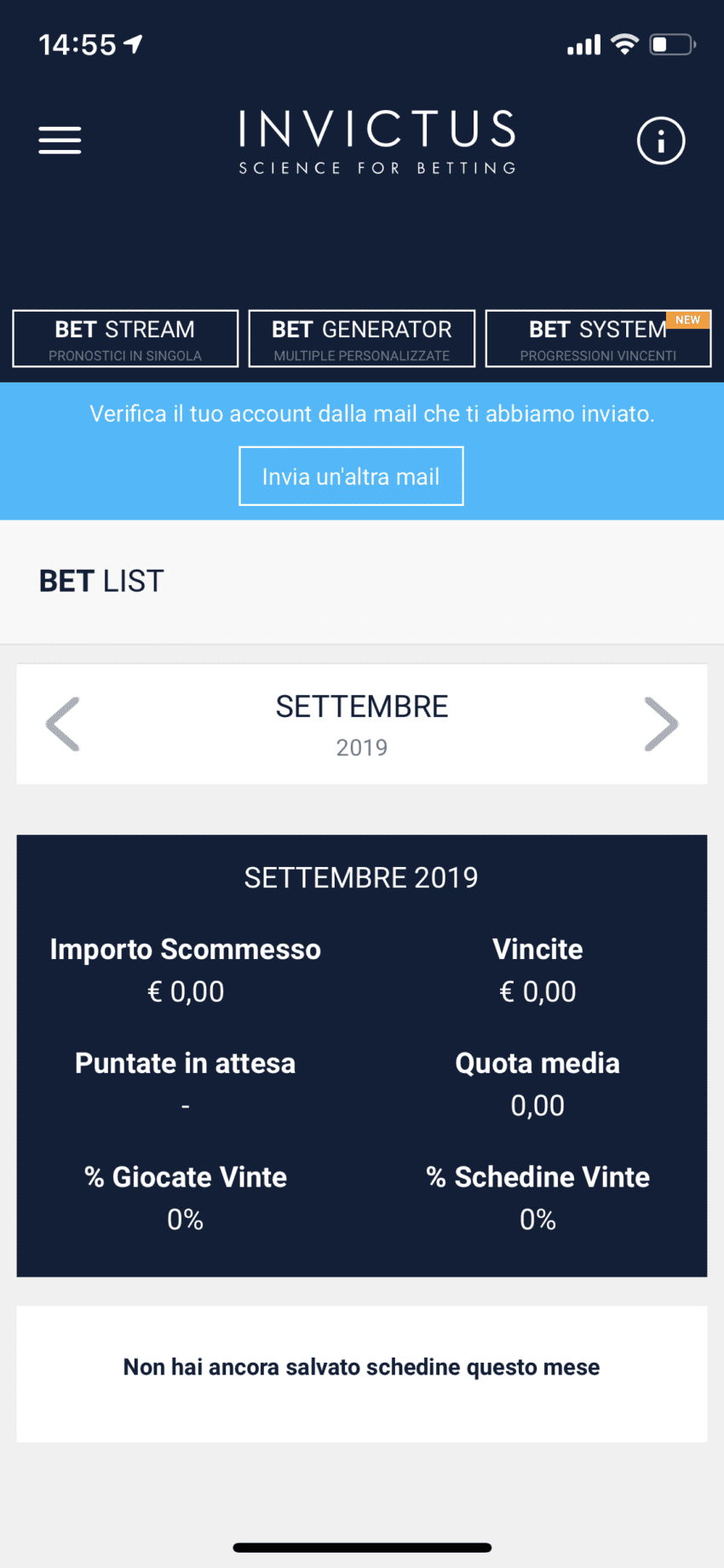The height and width of the screenshot is (1568, 724).
Task: Tap the cellular signal bars
Action: coord(584,45)
